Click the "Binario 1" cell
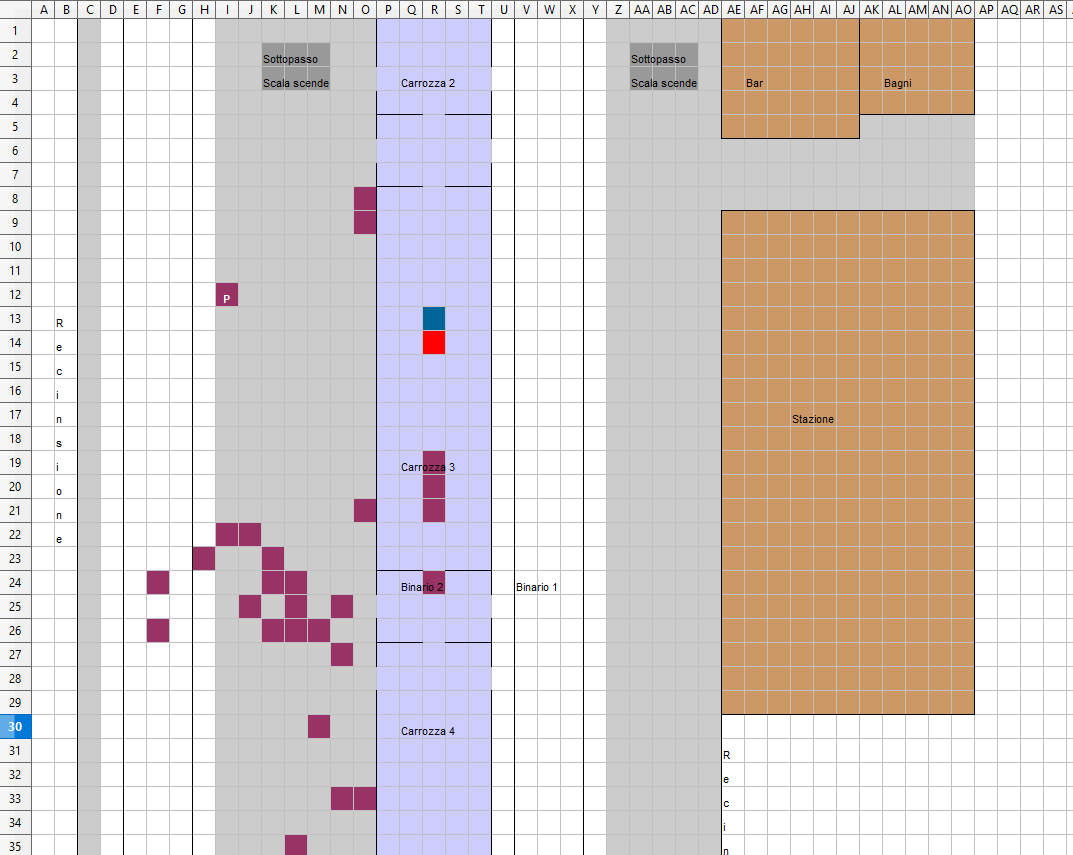The height and width of the screenshot is (855, 1073). pos(536,587)
